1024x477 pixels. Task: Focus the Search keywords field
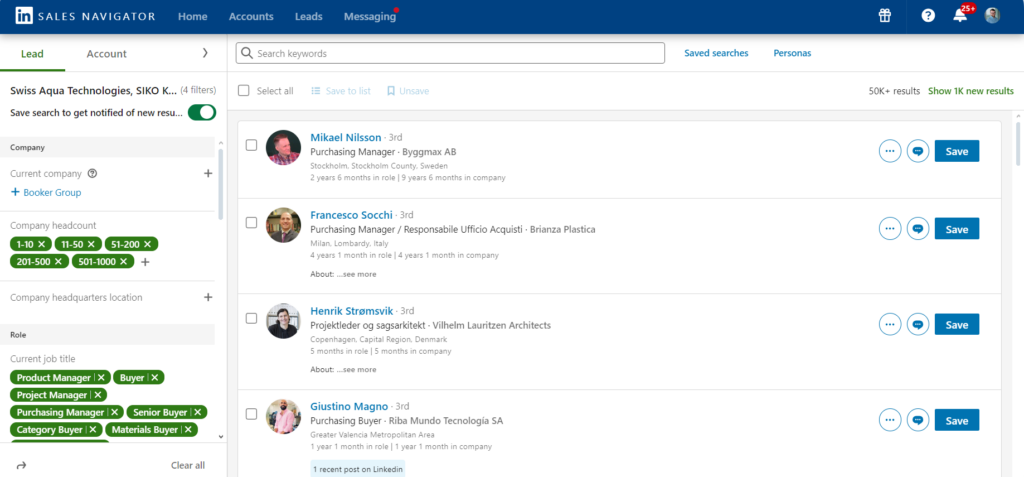click(x=450, y=54)
